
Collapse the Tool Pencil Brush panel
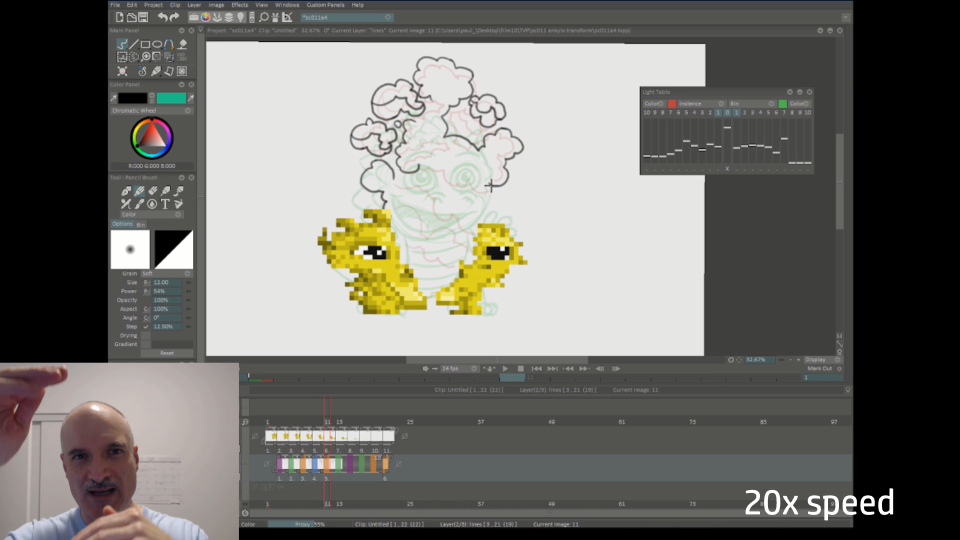[181, 178]
